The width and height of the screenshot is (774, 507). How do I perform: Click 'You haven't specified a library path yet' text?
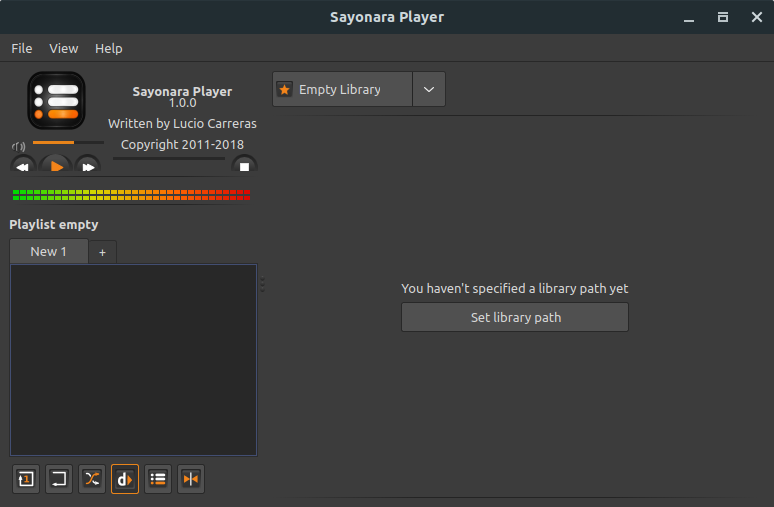pyautogui.click(x=515, y=288)
